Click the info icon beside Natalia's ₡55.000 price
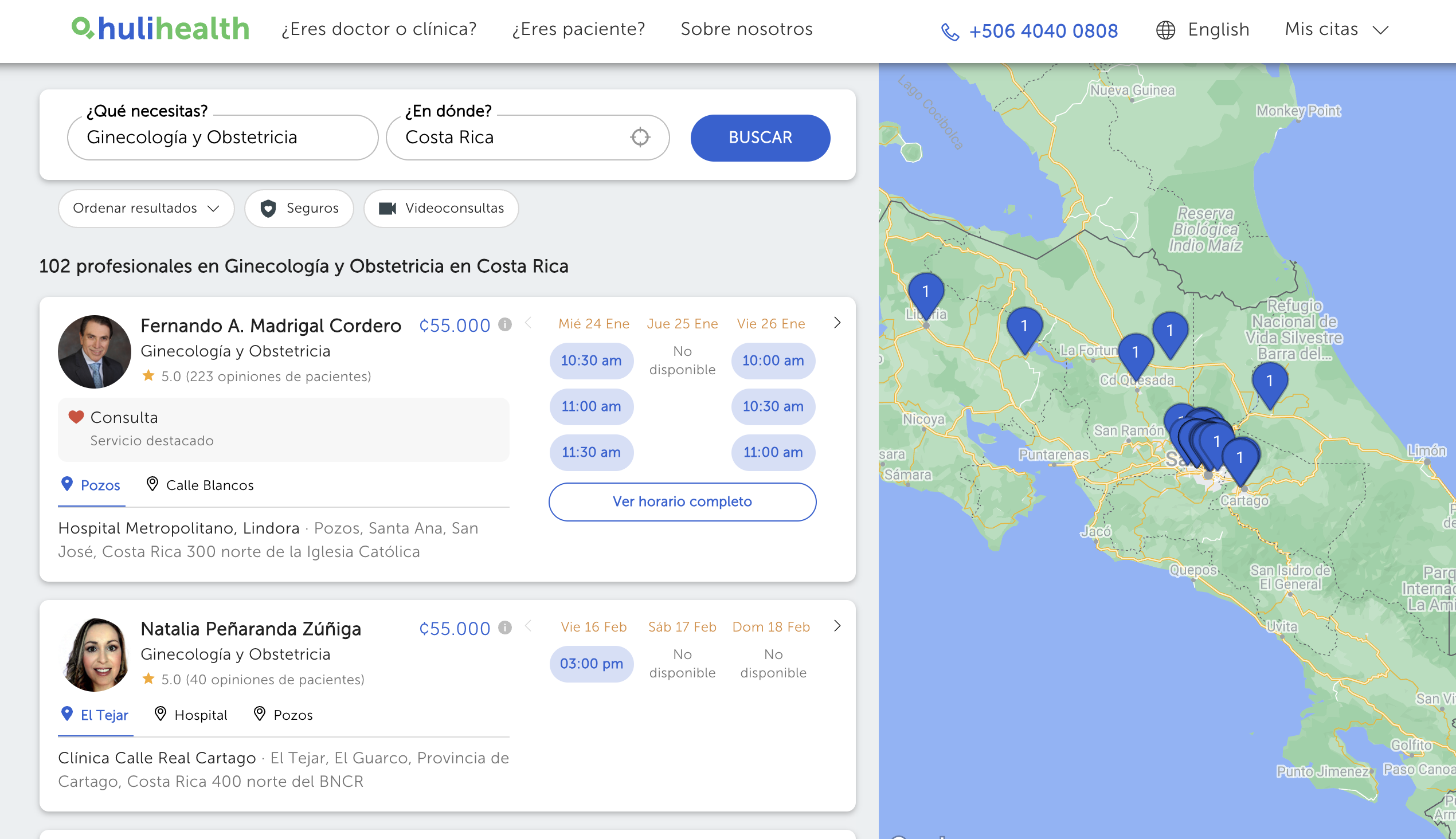 click(x=505, y=628)
